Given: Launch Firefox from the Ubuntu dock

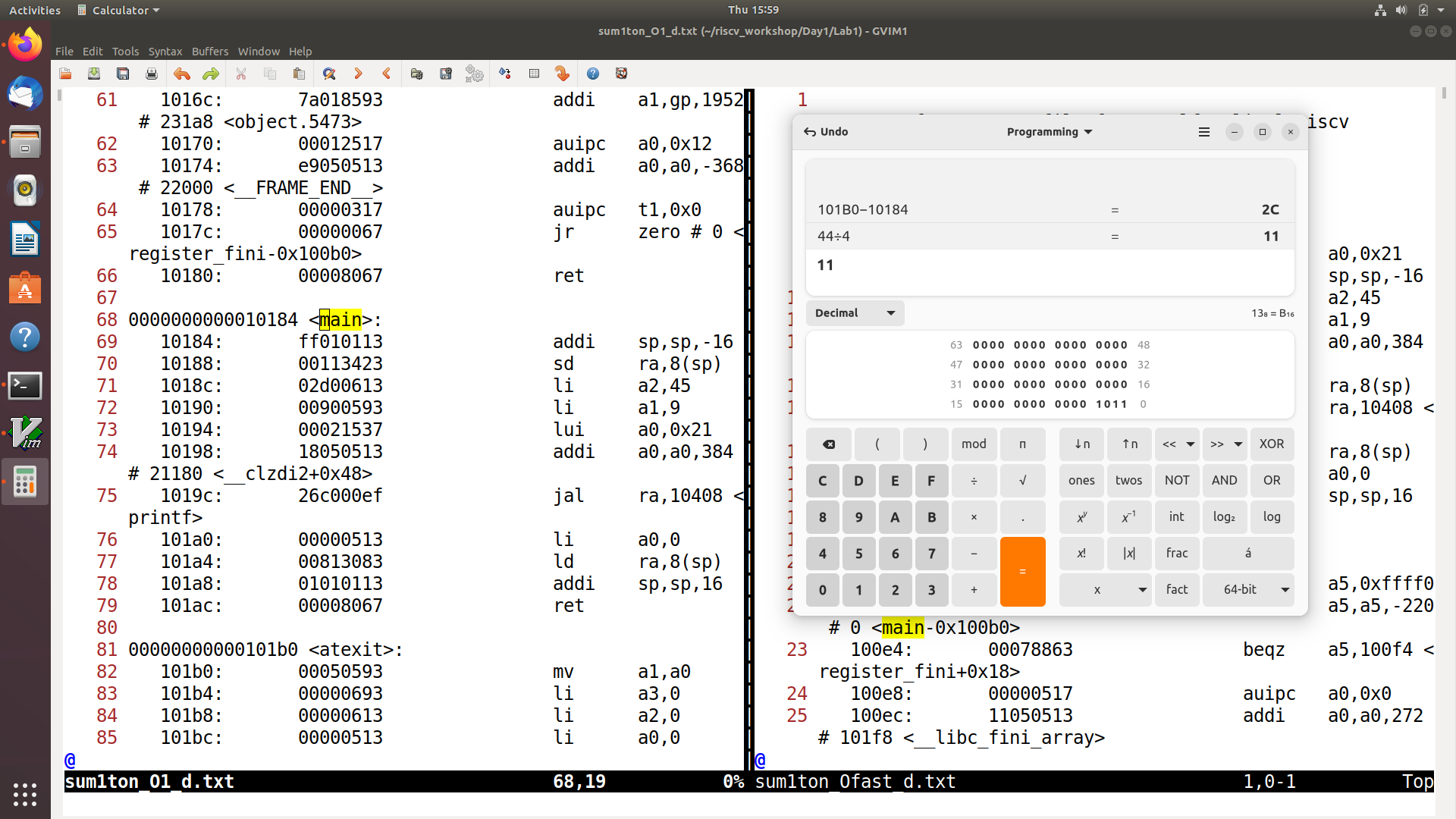Looking at the screenshot, I should tap(25, 43).
